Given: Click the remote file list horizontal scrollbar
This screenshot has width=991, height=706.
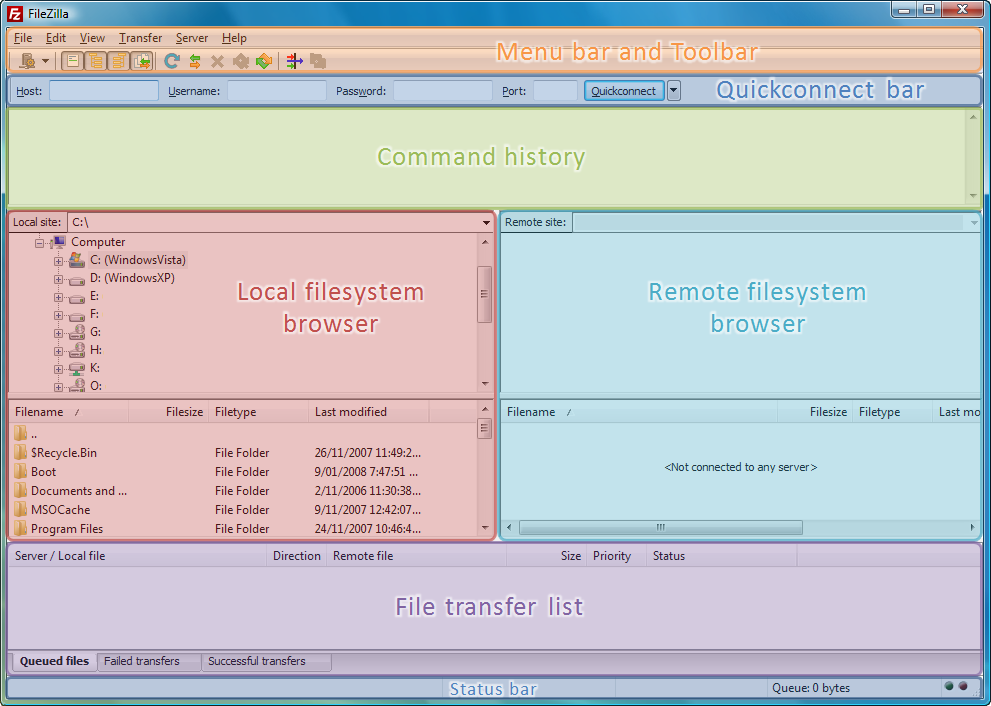Looking at the screenshot, I should 659,527.
